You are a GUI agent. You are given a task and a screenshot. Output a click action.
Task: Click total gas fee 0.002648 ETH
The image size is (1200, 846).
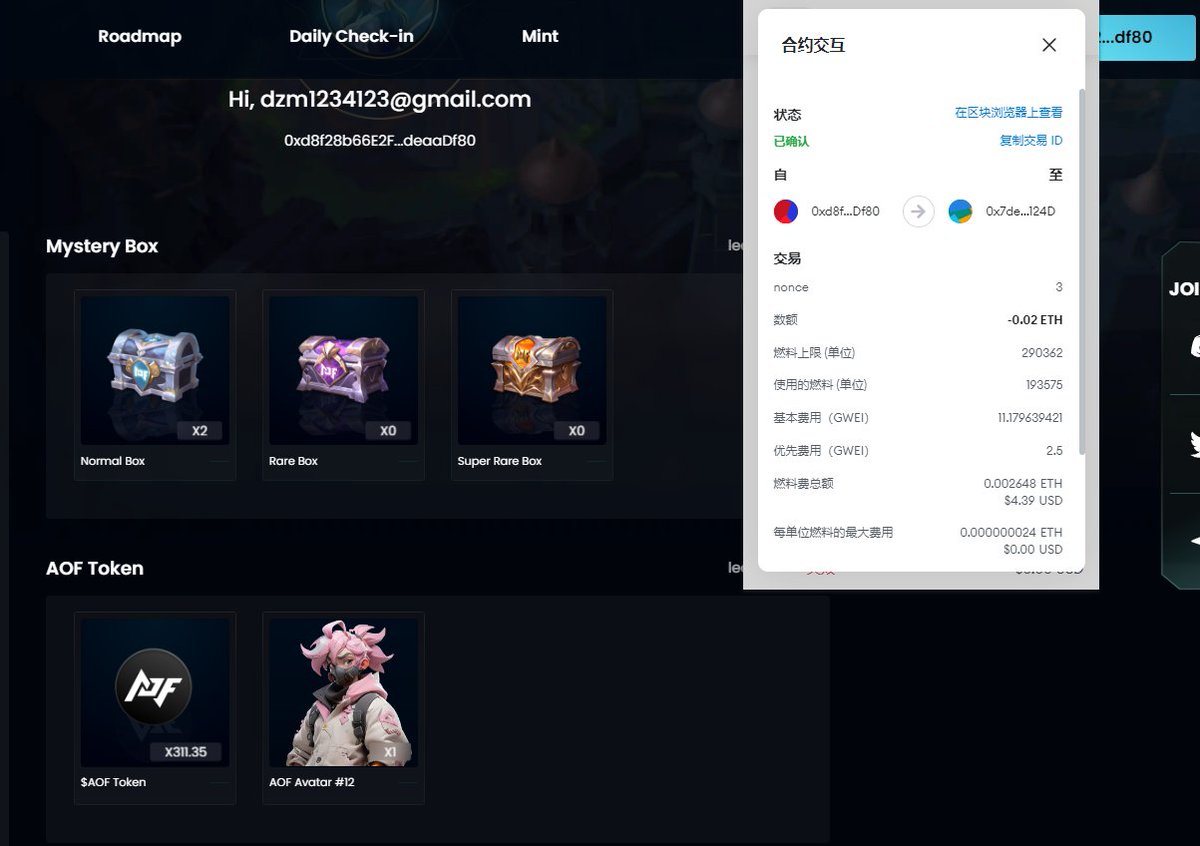pos(1023,483)
